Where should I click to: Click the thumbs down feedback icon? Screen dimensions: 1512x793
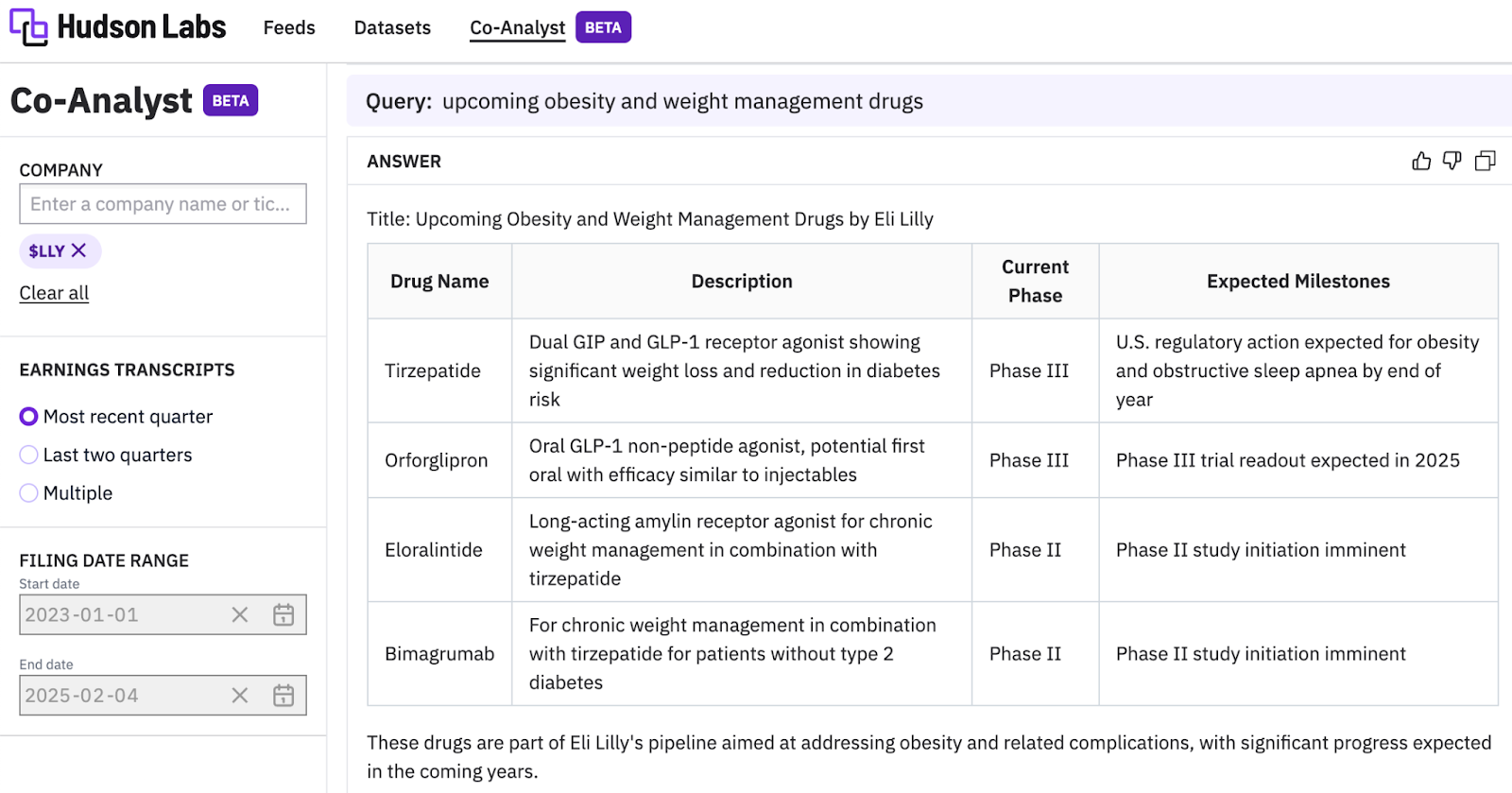(x=1452, y=162)
